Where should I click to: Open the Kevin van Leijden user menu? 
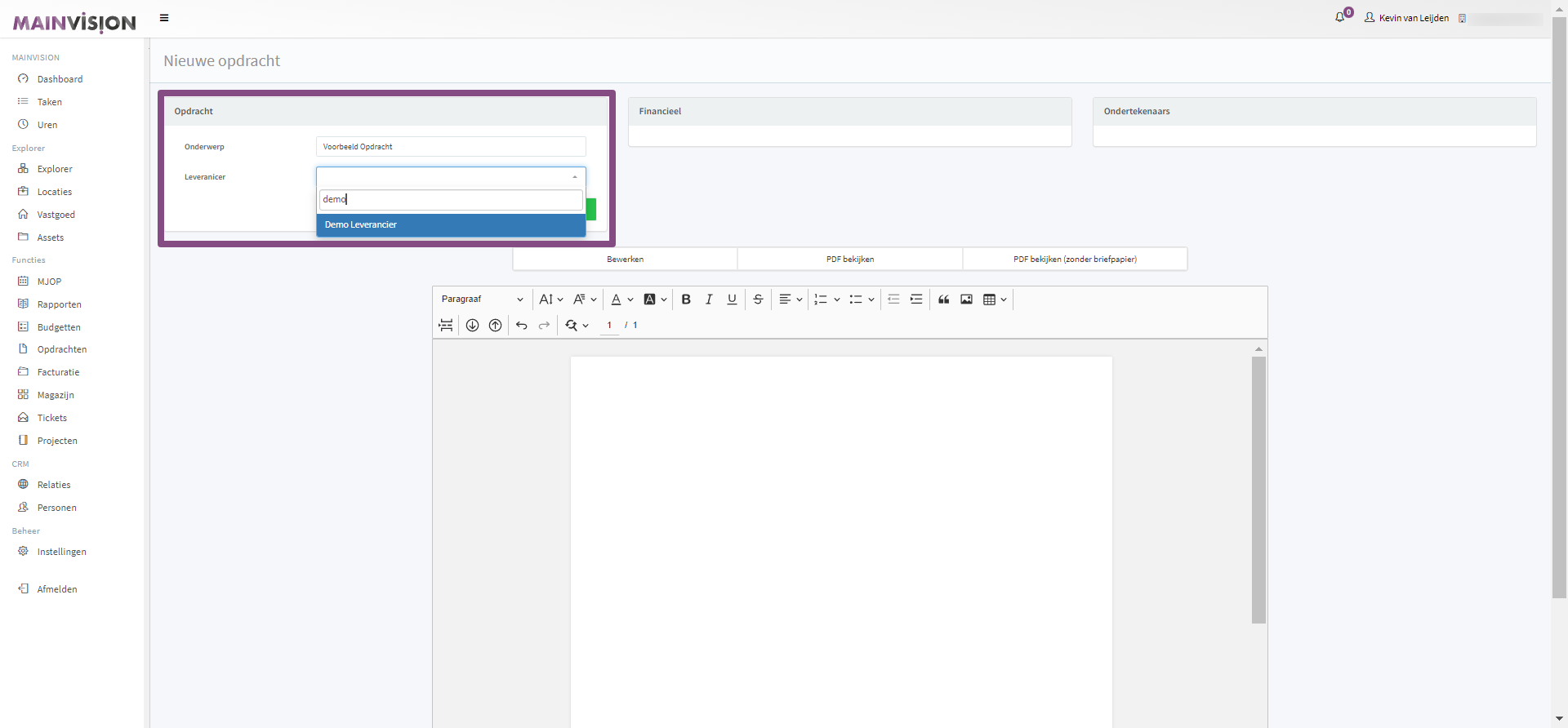click(x=1407, y=18)
